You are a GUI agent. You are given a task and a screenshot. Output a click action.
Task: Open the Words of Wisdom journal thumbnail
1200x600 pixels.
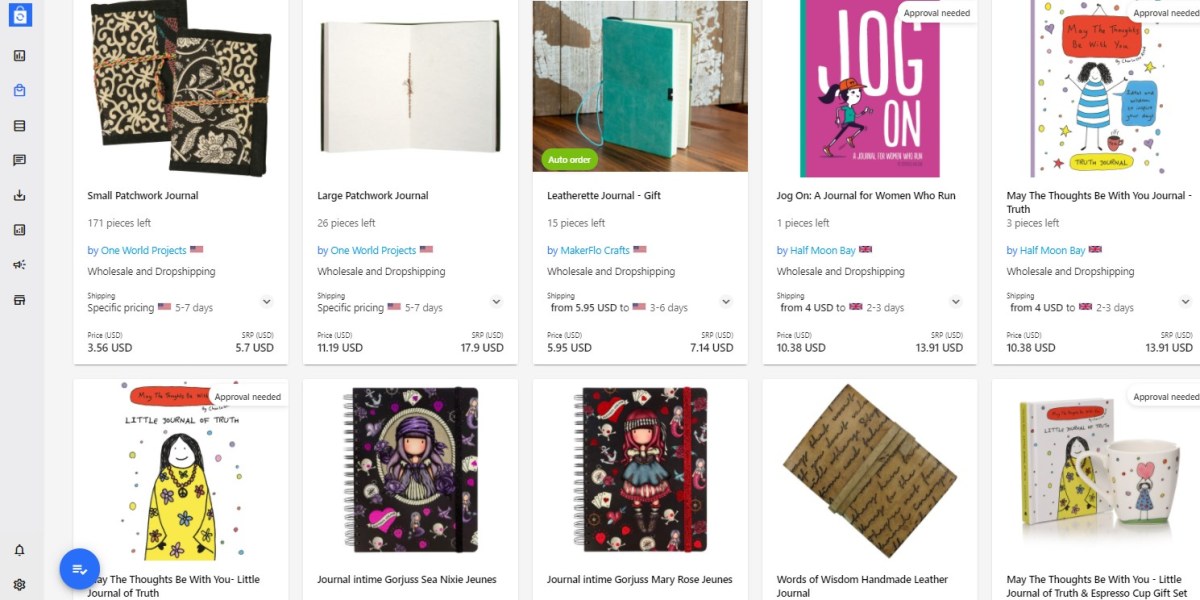[869, 470]
